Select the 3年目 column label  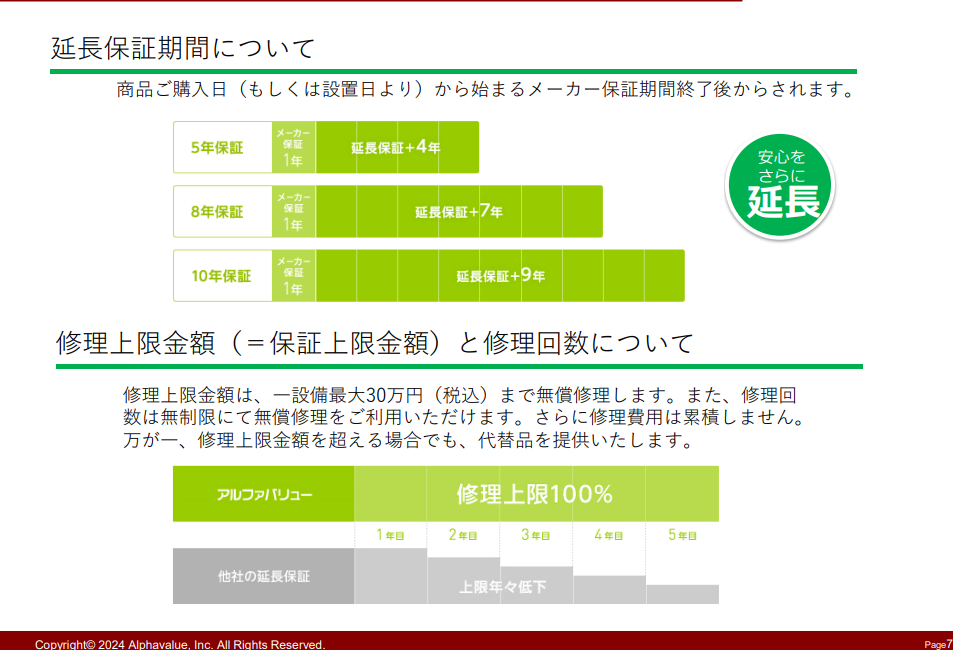pyautogui.click(x=536, y=536)
